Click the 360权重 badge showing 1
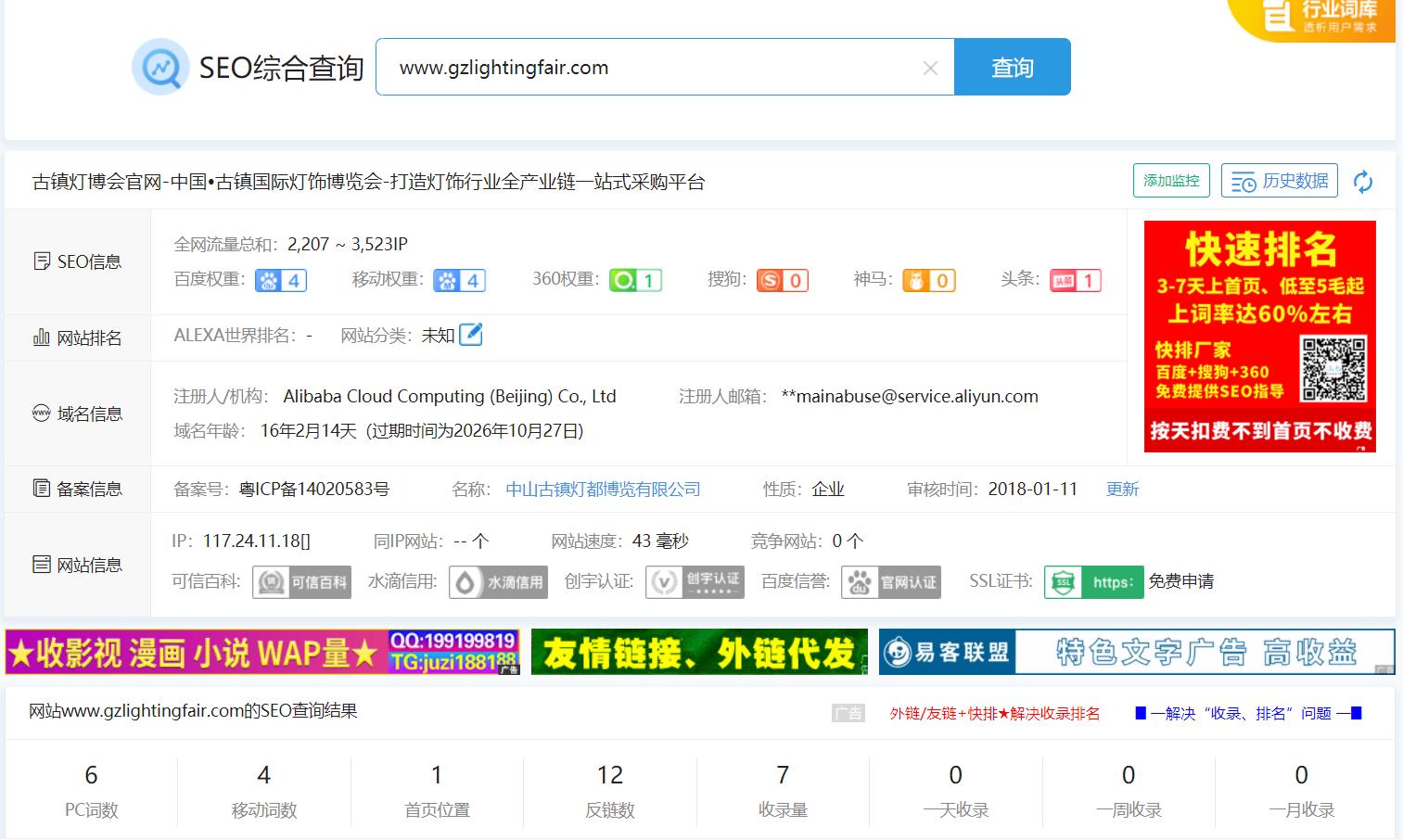The width and height of the screenshot is (1403, 840). click(x=635, y=280)
